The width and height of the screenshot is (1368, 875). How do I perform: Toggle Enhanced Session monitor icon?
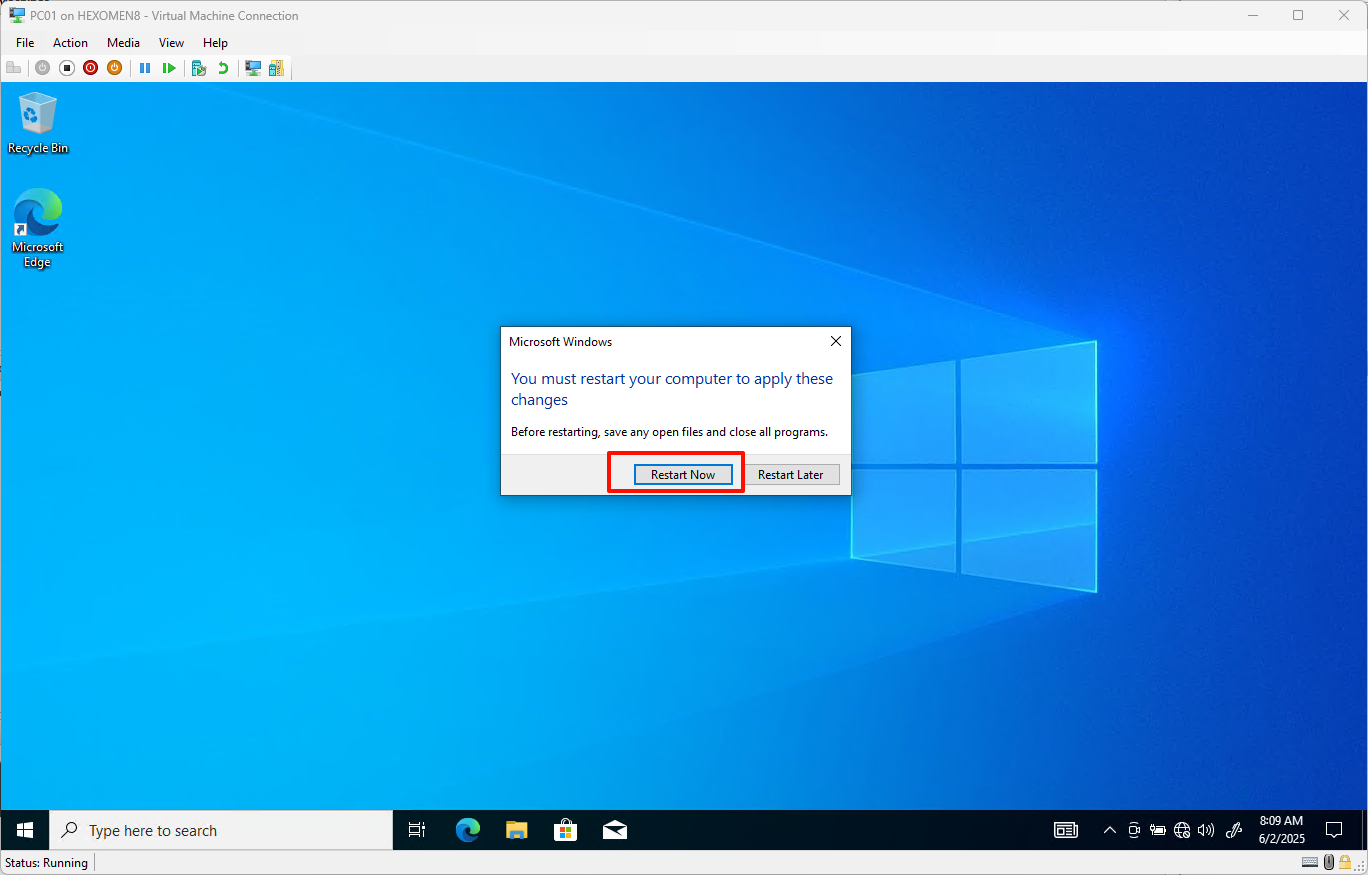tap(253, 68)
